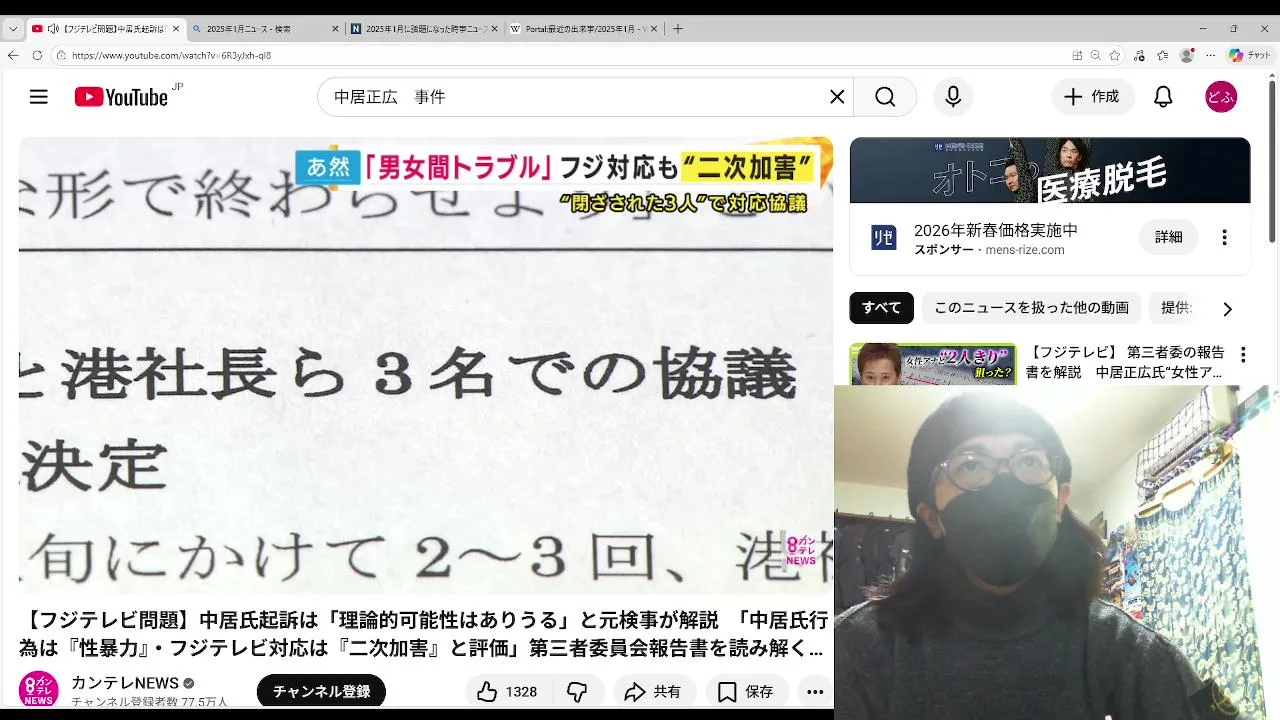Screen dimensions: 1280x720
Task: Open the tab list chevron in the browser
Action: point(13,29)
